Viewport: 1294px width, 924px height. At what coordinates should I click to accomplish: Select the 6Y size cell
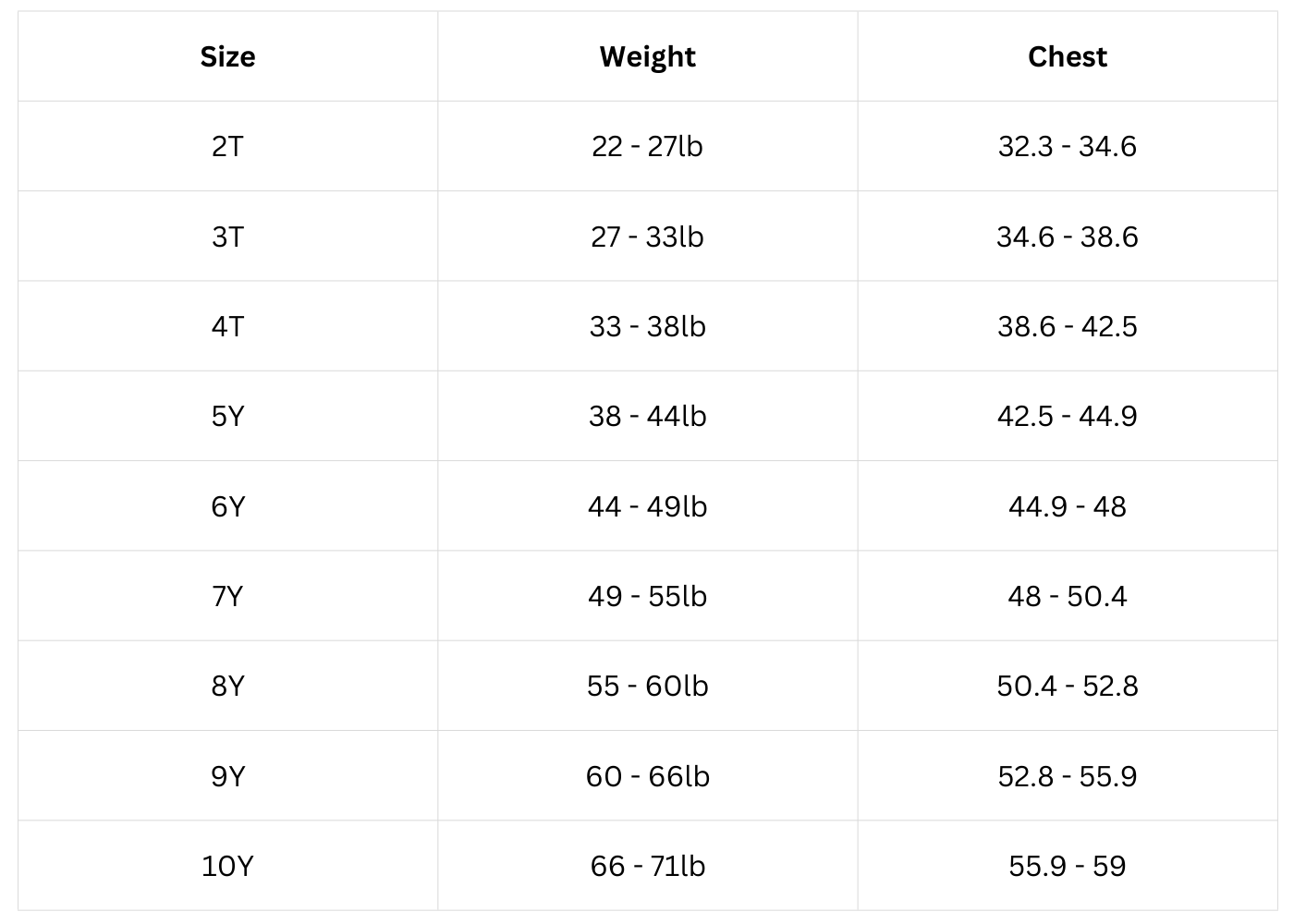coord(227,507)
